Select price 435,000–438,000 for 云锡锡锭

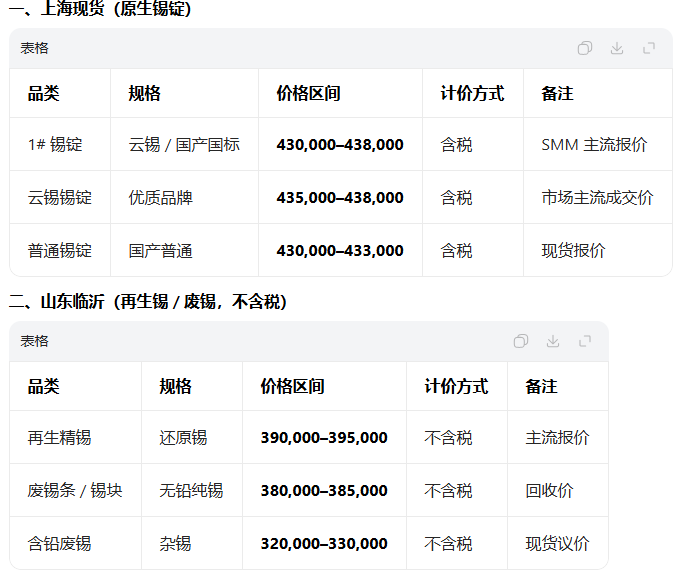pos(340,198)
